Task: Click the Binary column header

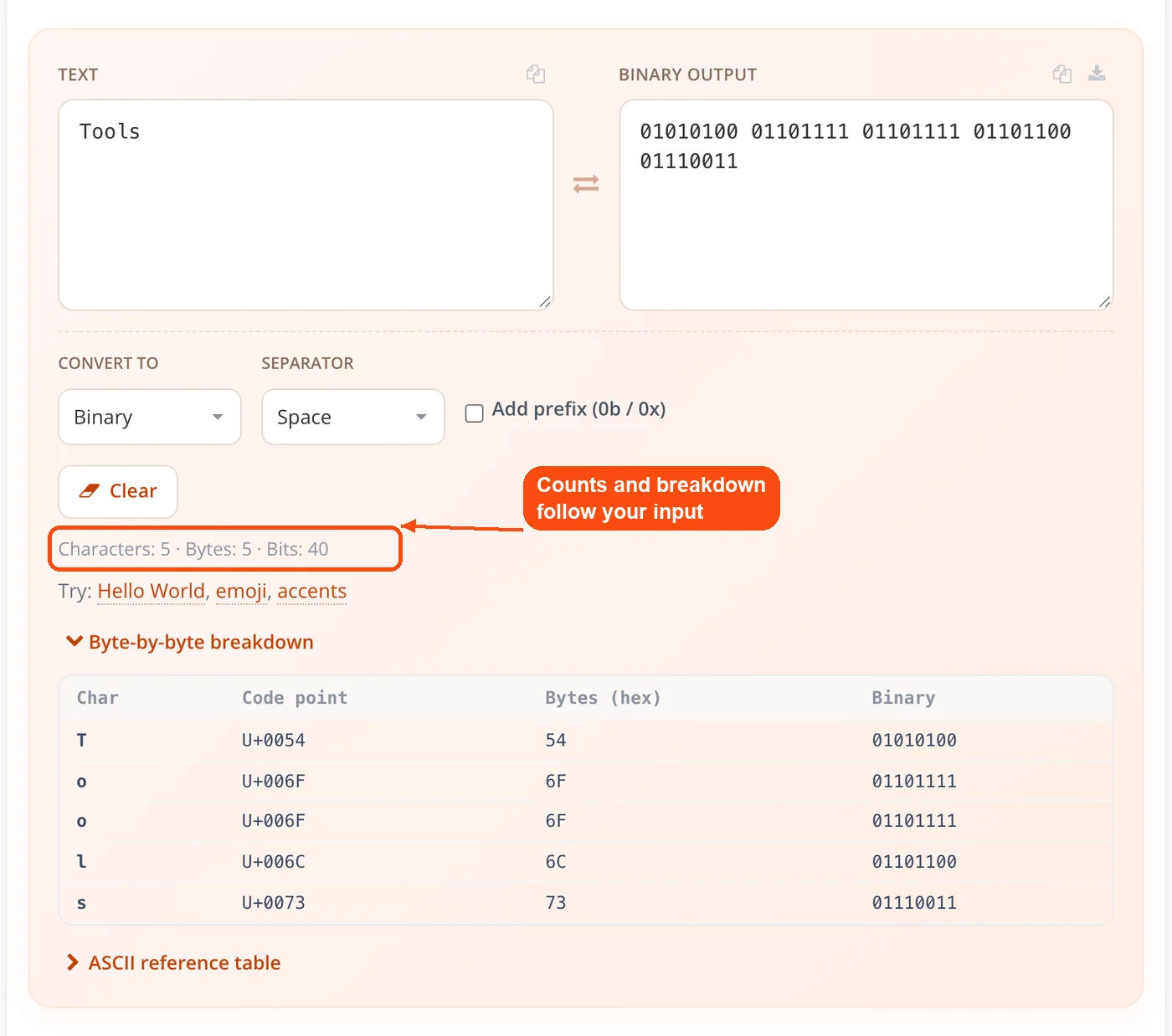Action: (x=903, y=698)
